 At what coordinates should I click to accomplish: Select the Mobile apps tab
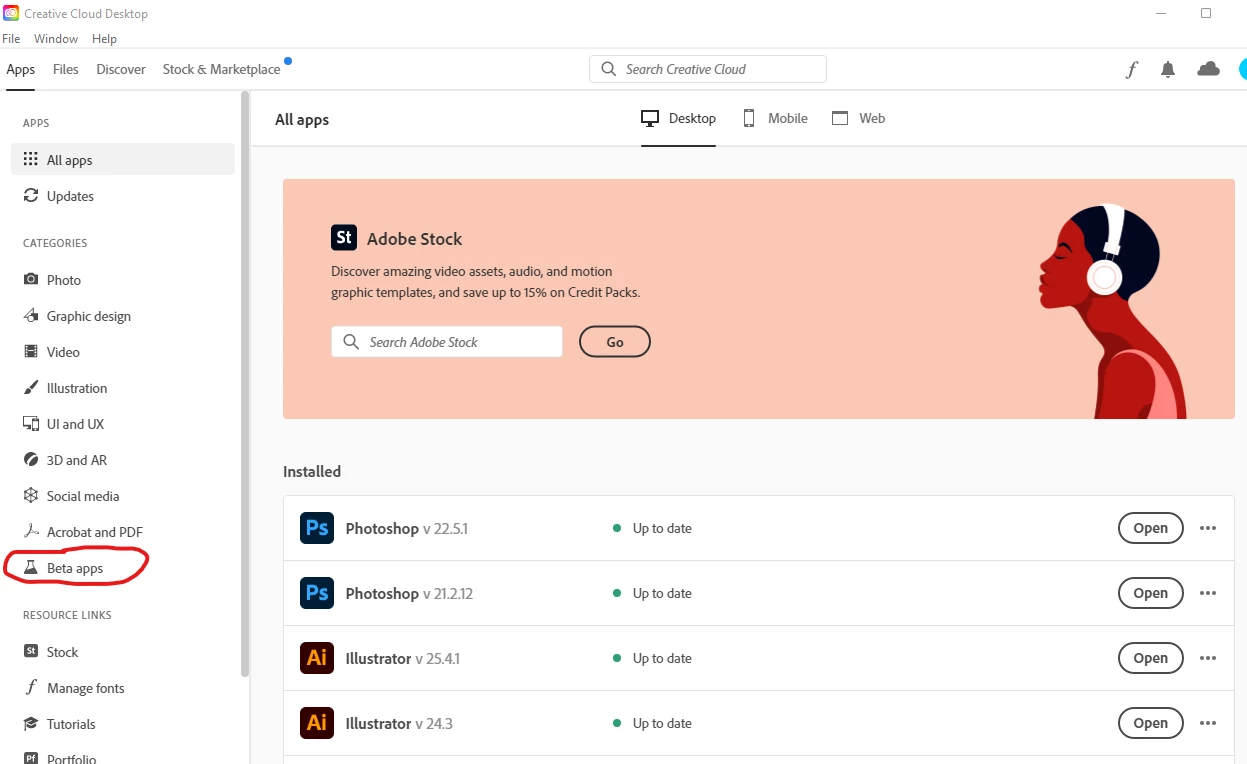[x=775, y=118]
